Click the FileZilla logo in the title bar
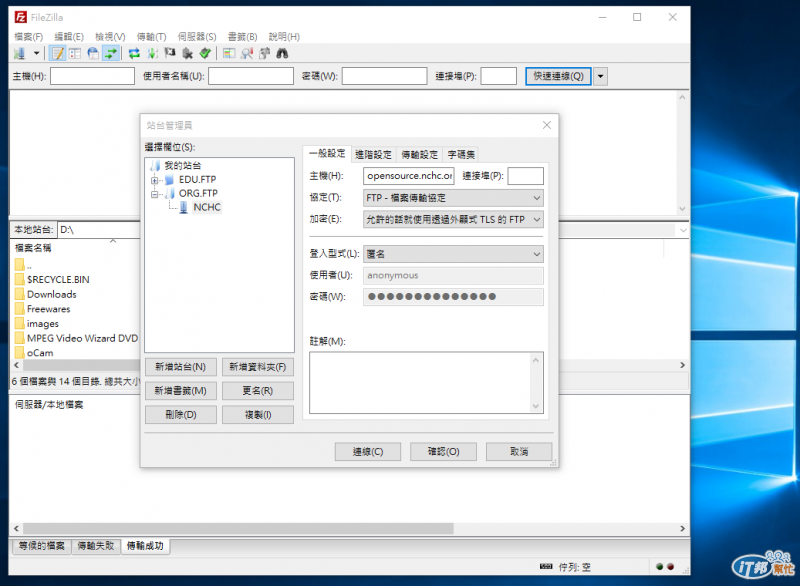The height and width of the screenshot is (586, 800). tap(21, 17)
